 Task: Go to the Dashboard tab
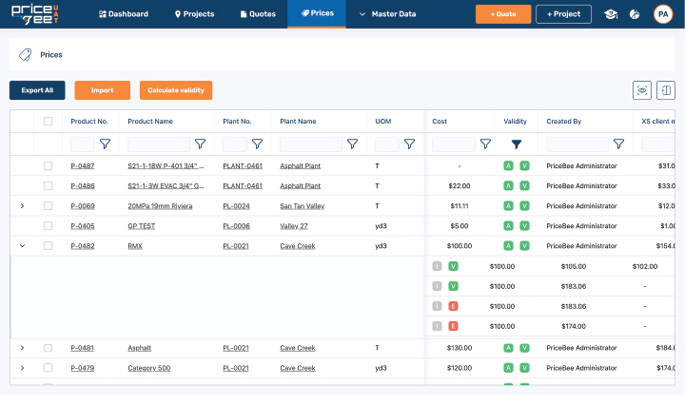tap(124, 14)
